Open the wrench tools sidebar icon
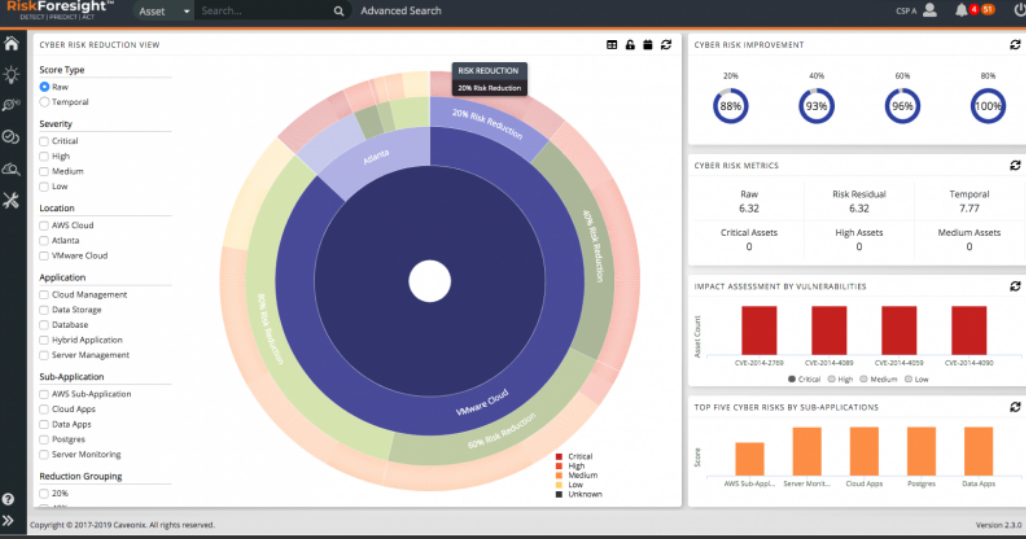The image size is (1026, 539). point(11,200)
